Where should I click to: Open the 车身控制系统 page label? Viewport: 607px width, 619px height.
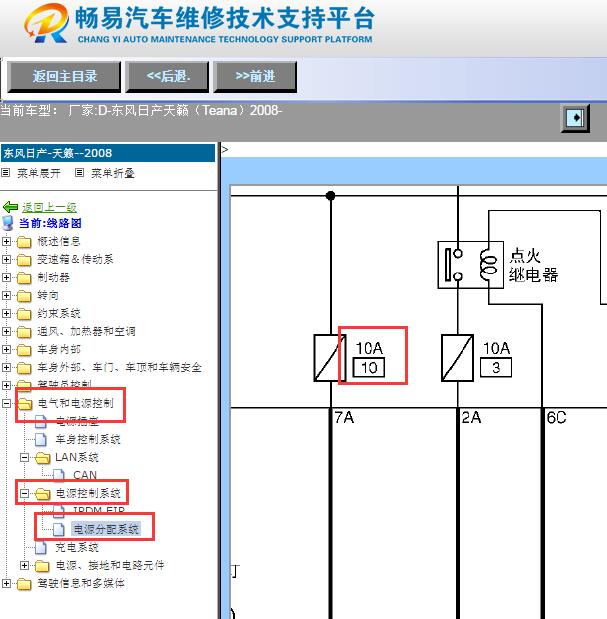coord(88,439)
